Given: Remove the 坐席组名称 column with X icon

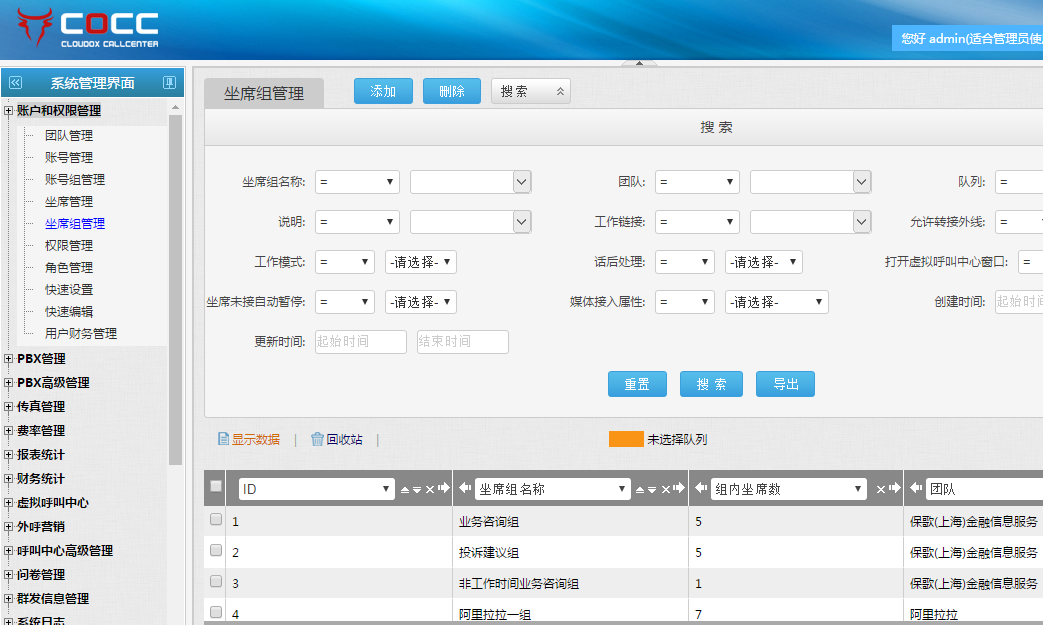Looking at the screenshot, I should point(666,489).
